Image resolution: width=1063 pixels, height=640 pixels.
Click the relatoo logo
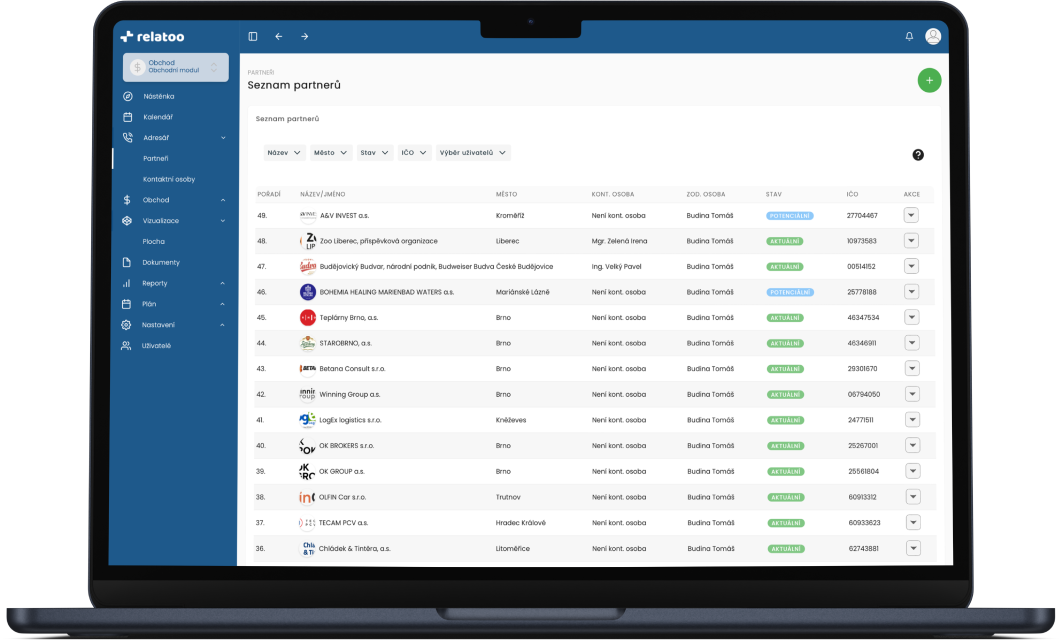(x=152, y=36)
